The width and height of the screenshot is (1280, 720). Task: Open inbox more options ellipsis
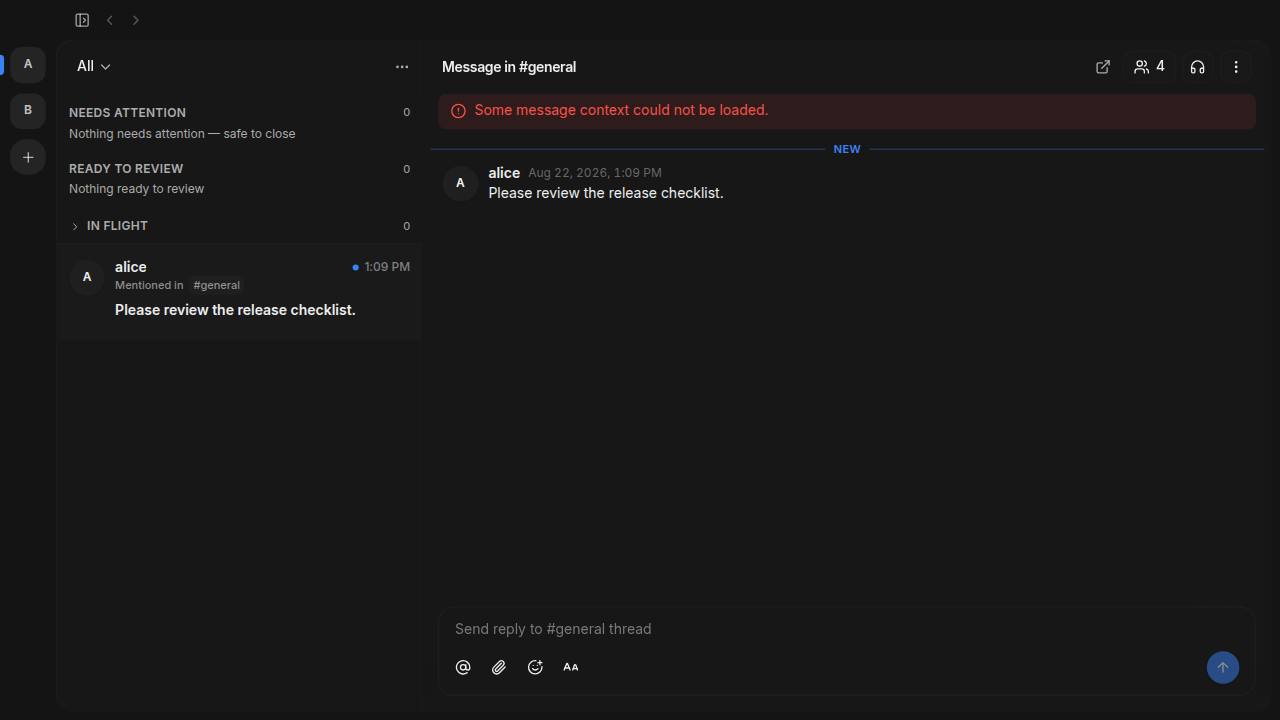402,67
